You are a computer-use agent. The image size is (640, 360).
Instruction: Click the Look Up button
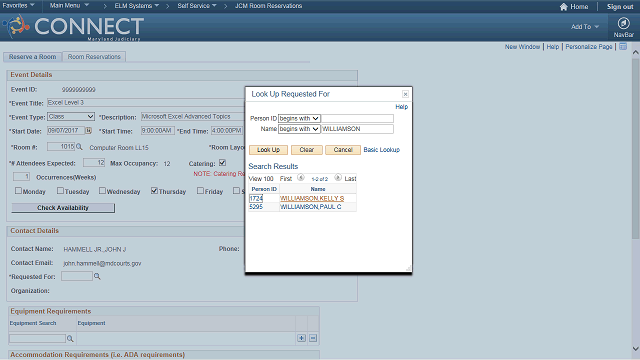click(268, 150)
